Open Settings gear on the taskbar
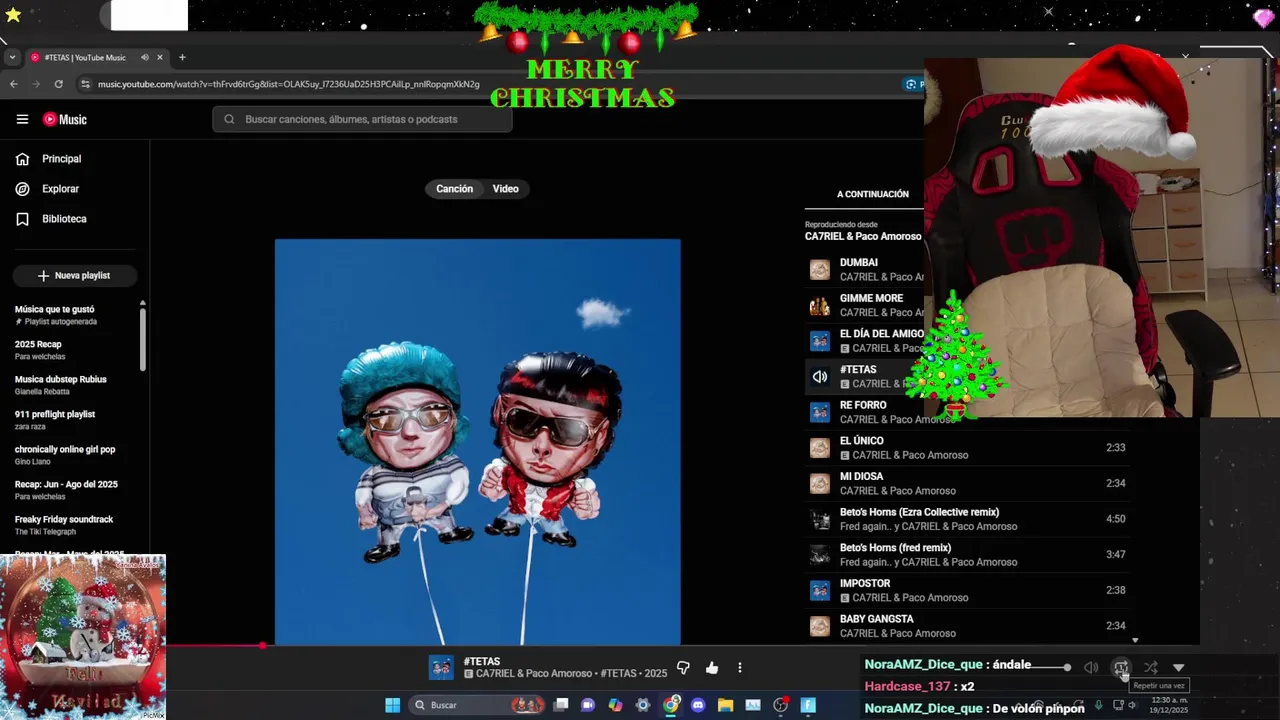The image size is (1280, 720). click(x=643, y=705)
